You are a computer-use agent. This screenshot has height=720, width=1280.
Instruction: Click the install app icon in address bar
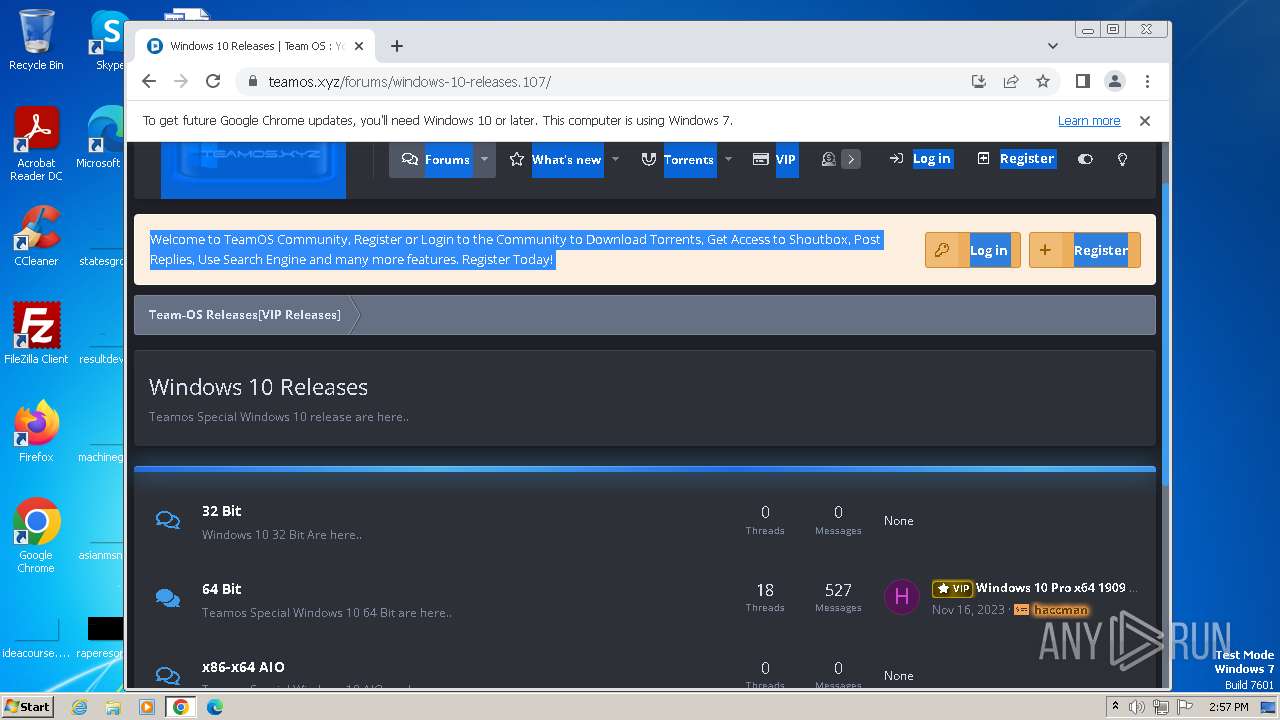coord(979,81)
